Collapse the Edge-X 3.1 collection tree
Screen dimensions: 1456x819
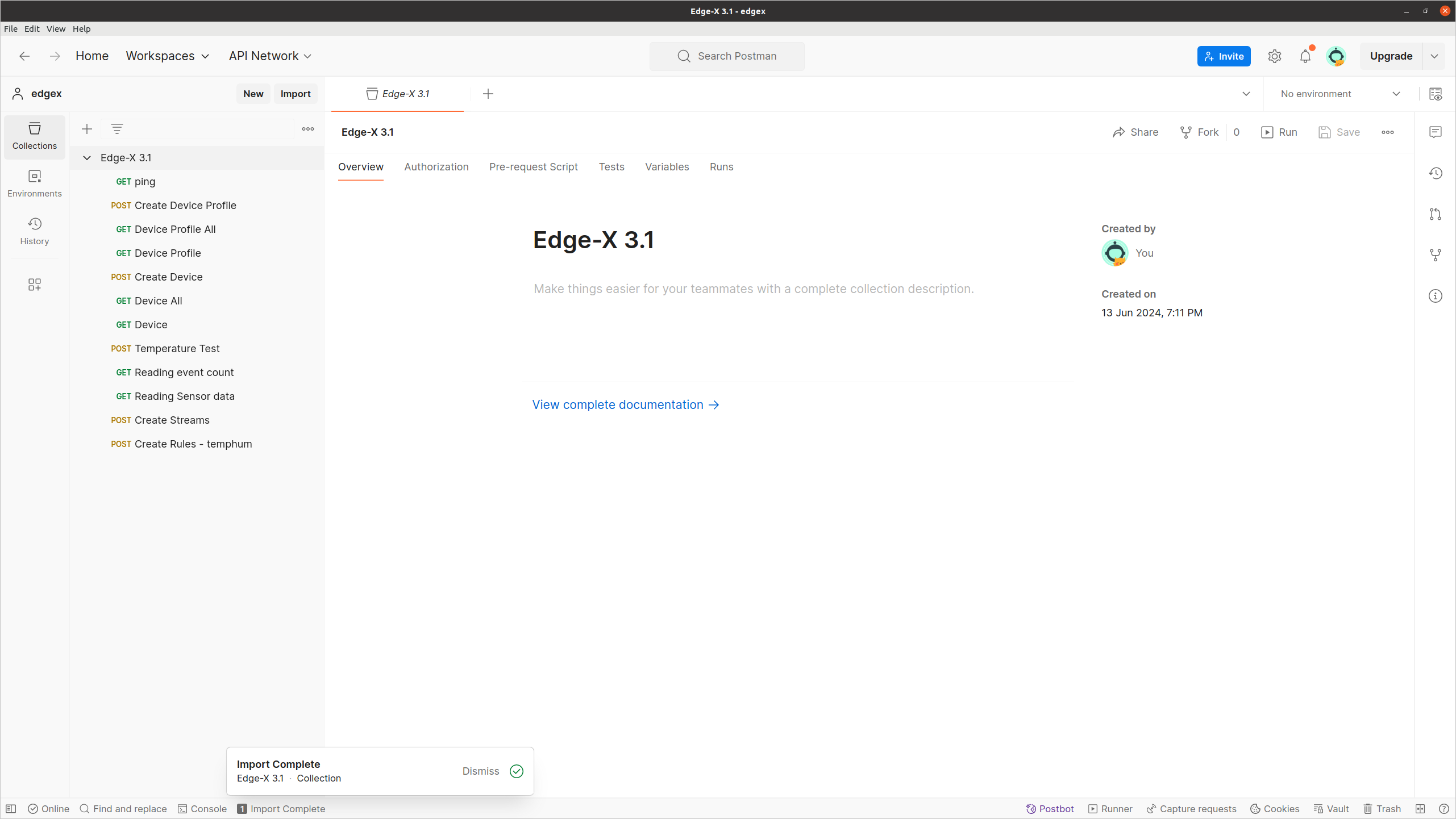(87, 158)
